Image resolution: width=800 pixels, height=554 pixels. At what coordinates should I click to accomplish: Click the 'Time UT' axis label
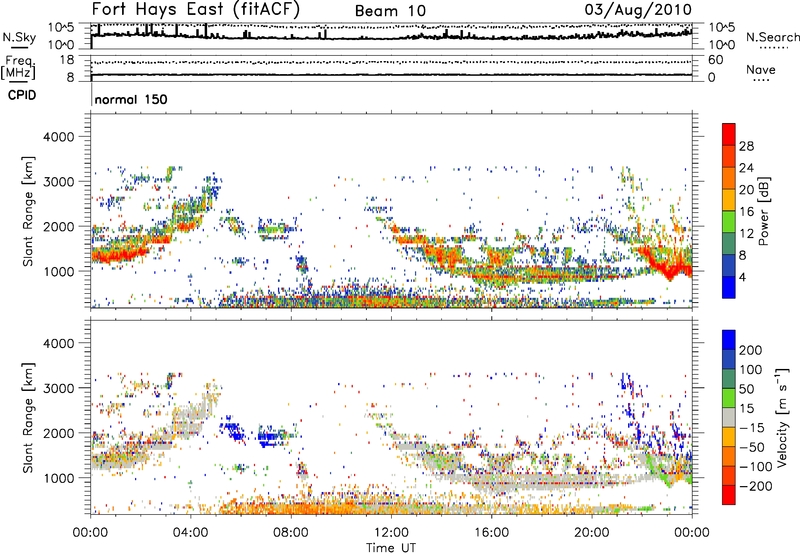pos(391,548)
